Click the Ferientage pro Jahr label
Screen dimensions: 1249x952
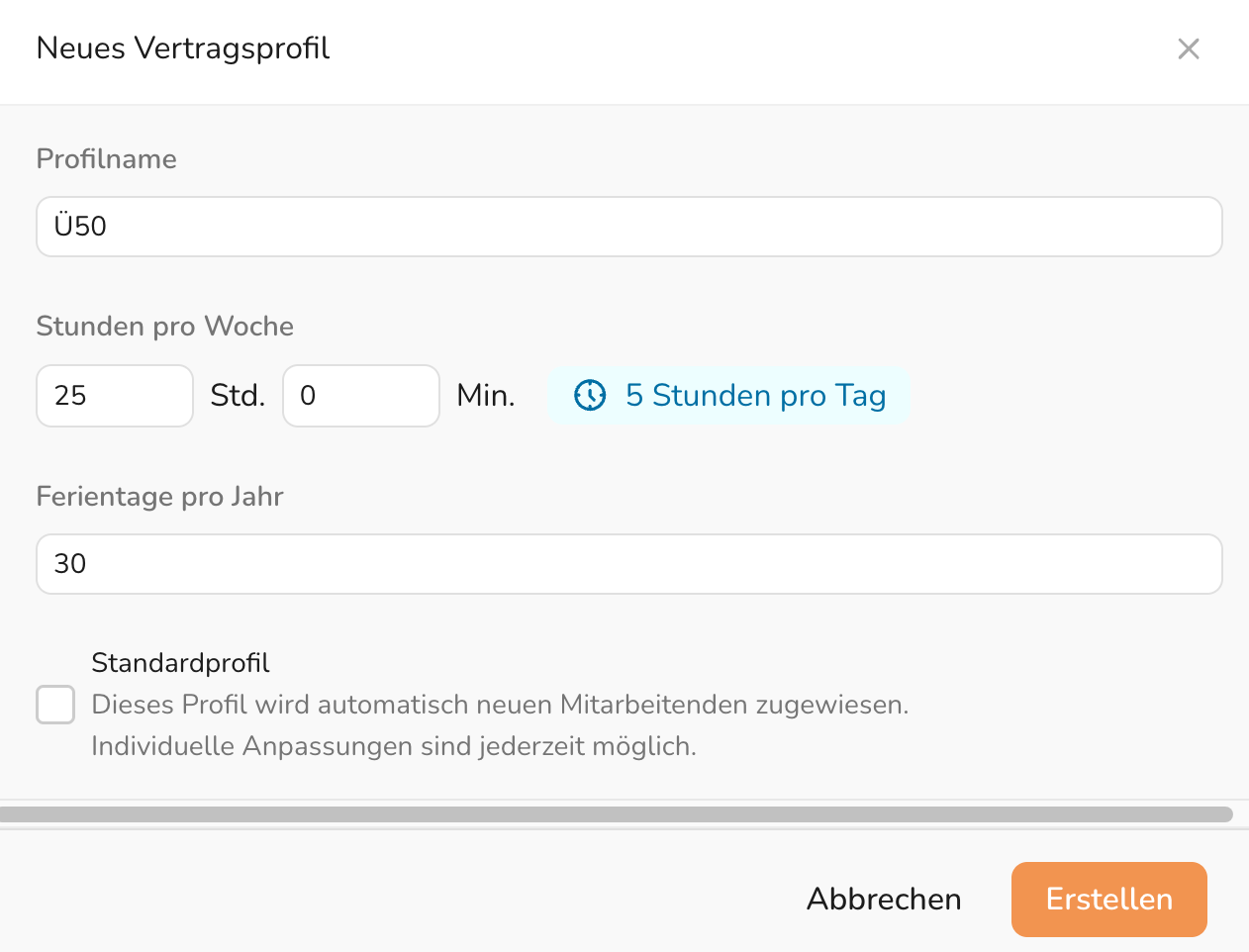click(x=159, y=497)
